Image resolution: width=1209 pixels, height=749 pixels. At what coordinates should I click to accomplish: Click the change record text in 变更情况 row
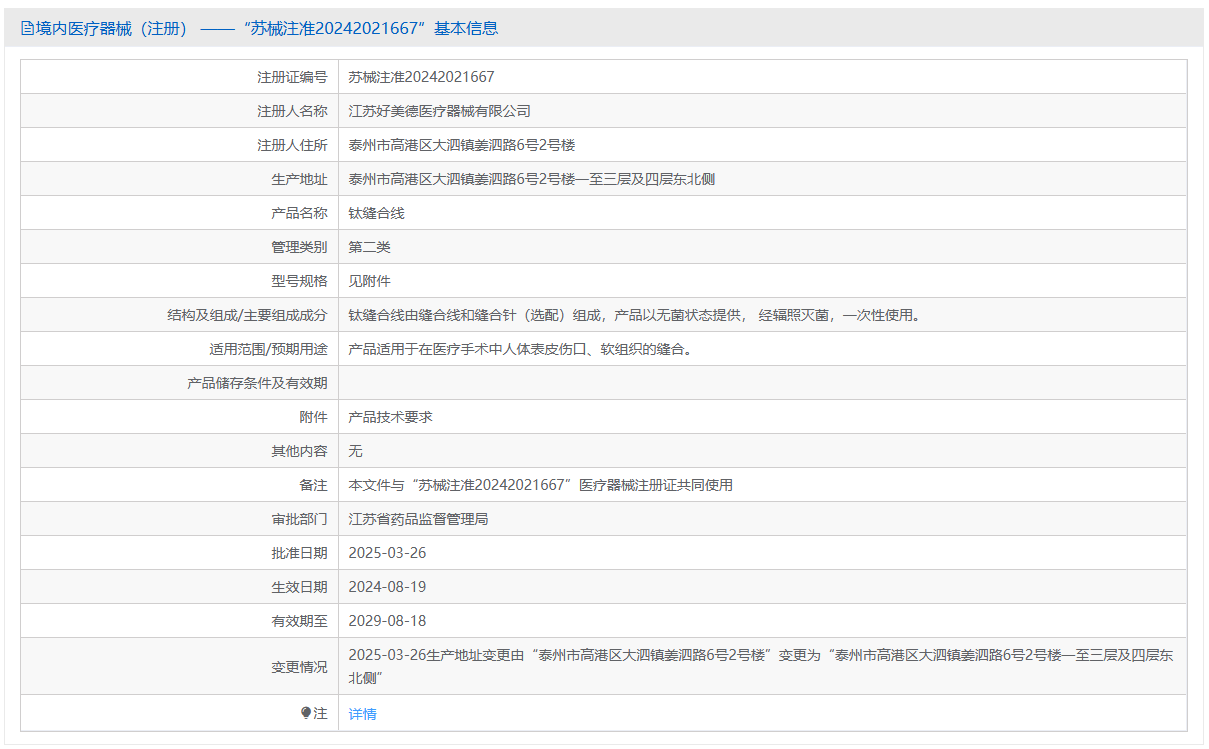[x=761, y=666]
